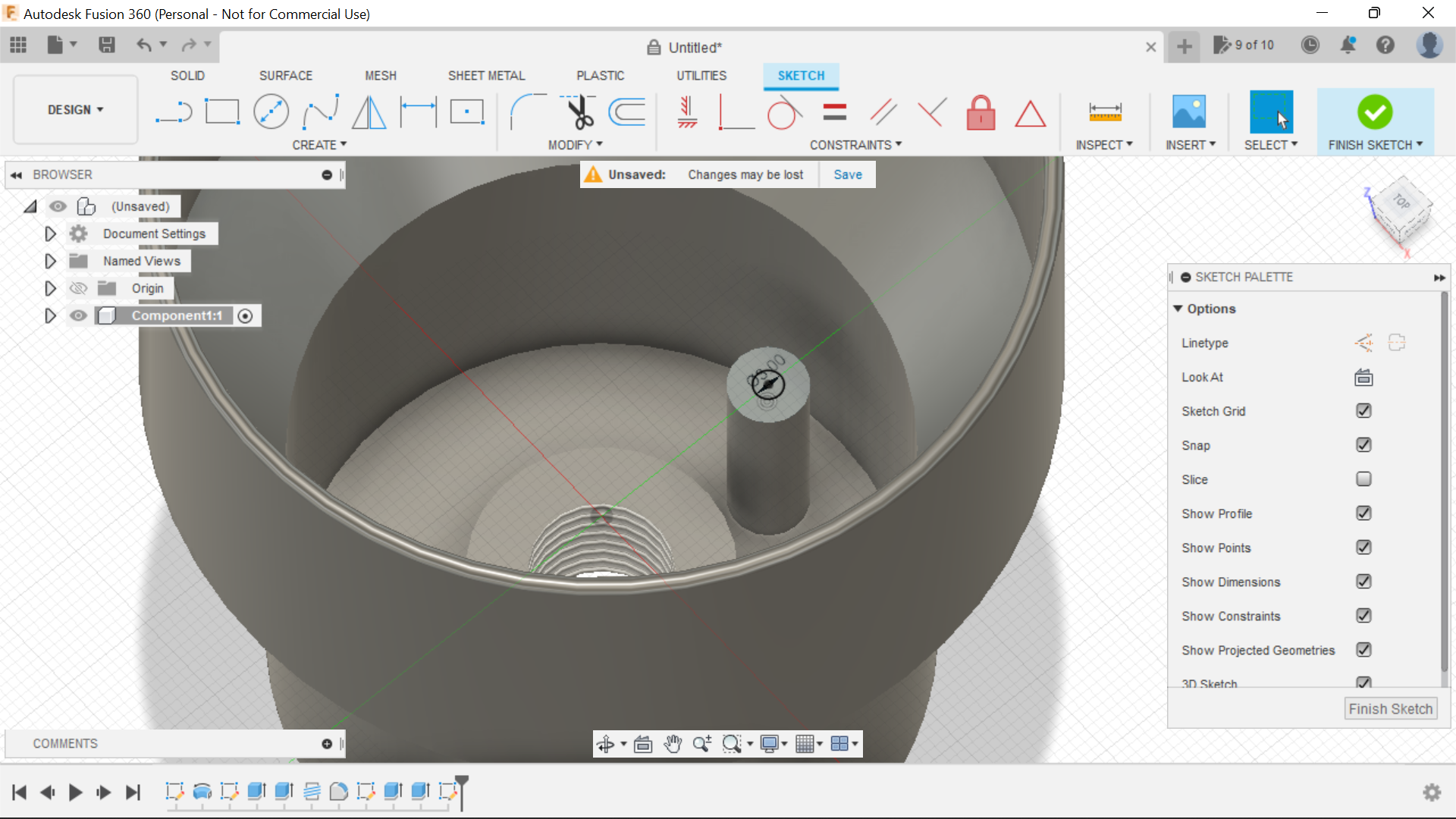Expand the Document Settings tree item
Image resolution: width=1456 pixels, height=819 pixels.
50,234
